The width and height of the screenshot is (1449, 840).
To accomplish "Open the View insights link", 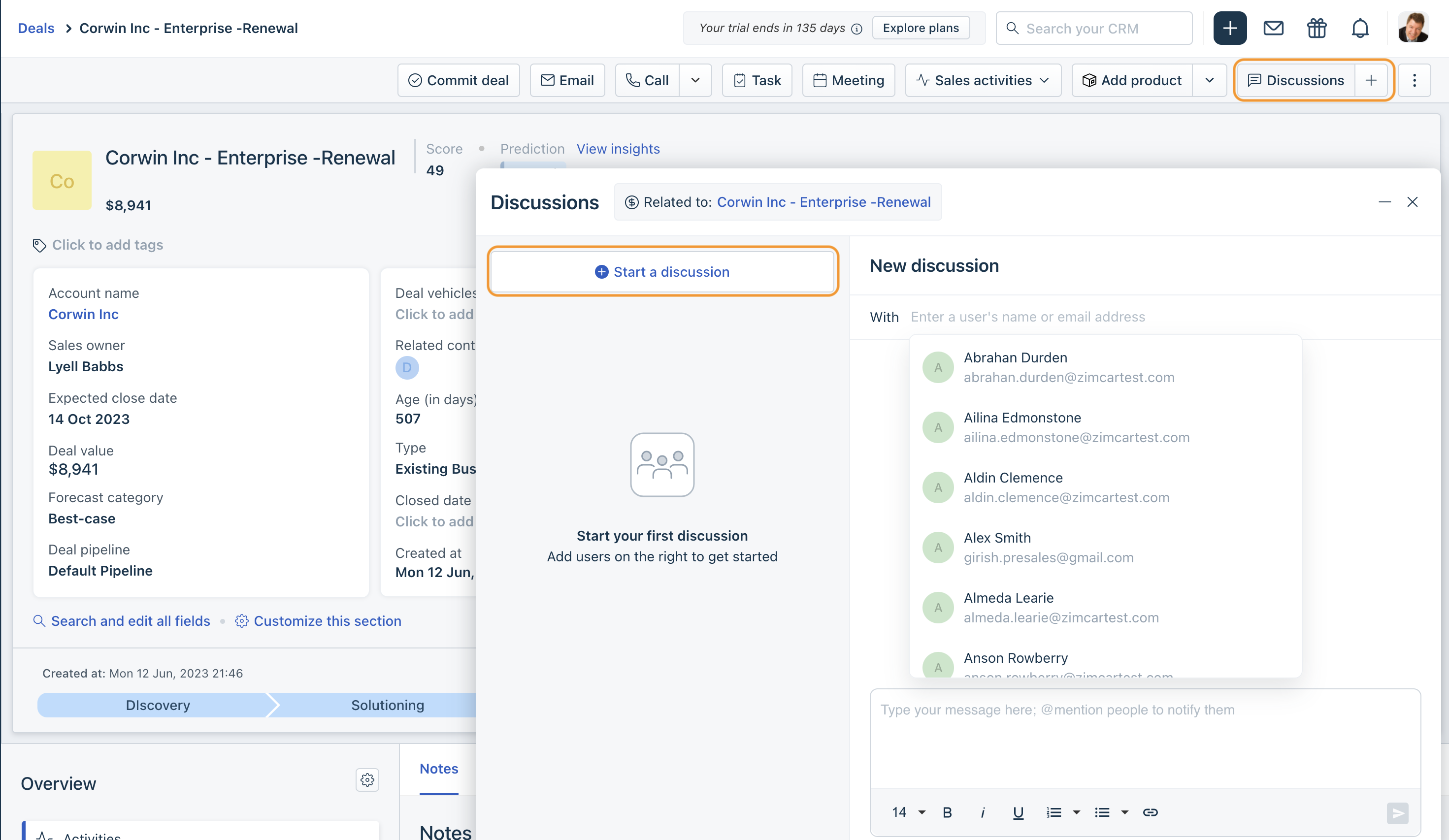I will point(618,149).
